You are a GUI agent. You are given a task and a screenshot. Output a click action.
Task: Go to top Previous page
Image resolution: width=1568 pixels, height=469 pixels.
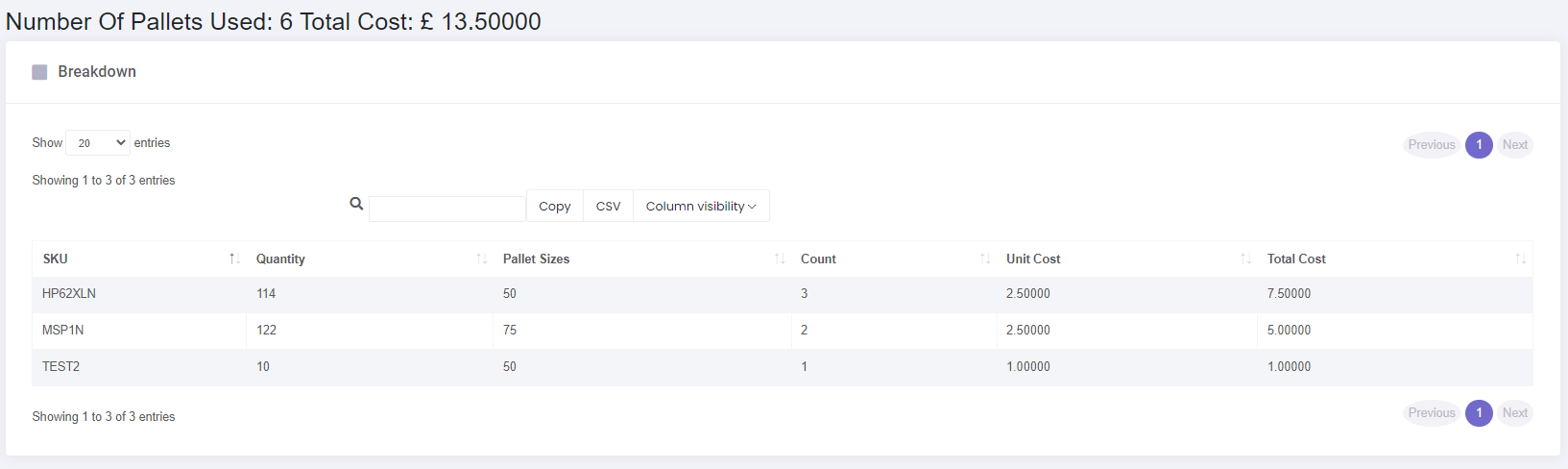point(1432,145)
